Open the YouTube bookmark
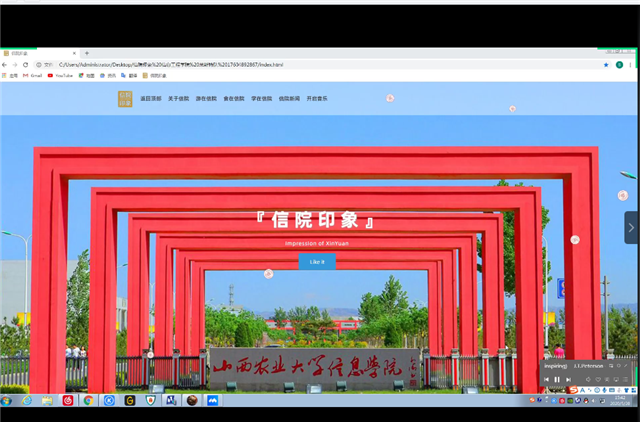 (60, 76)
